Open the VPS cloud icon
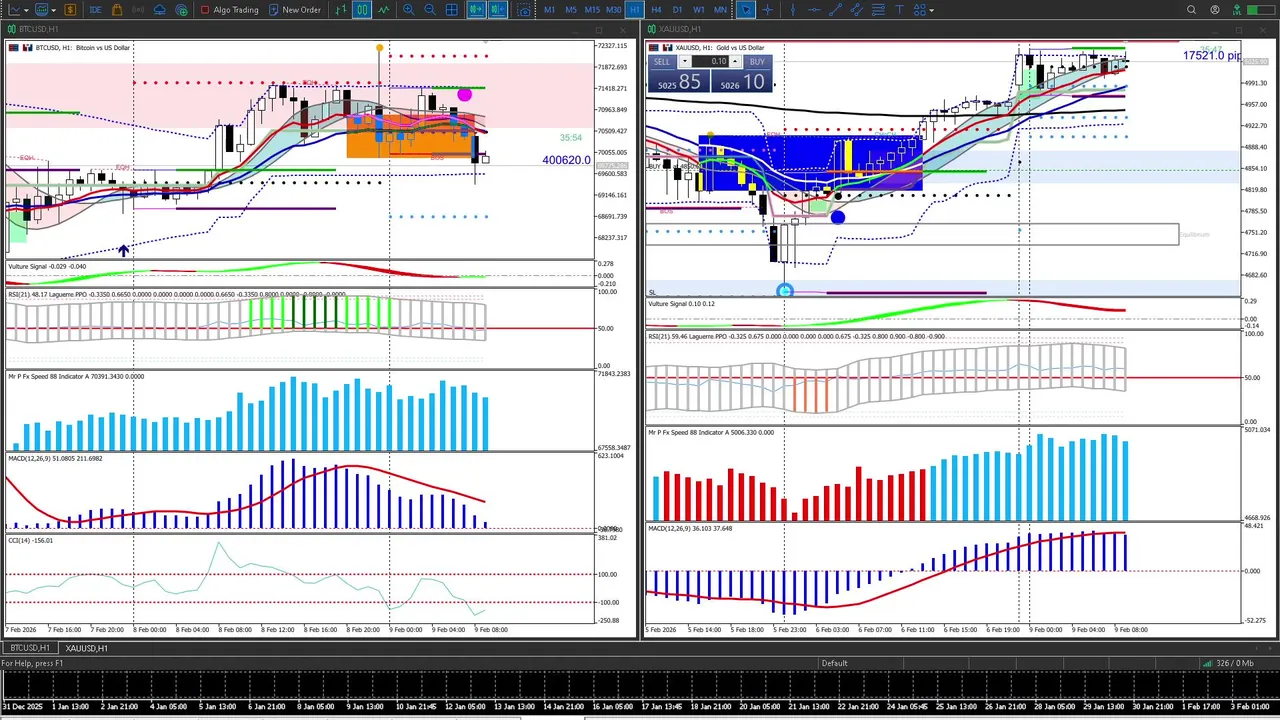Image resolution: width=1280 pixels, height=720 pixels. [x=160, y=10]
